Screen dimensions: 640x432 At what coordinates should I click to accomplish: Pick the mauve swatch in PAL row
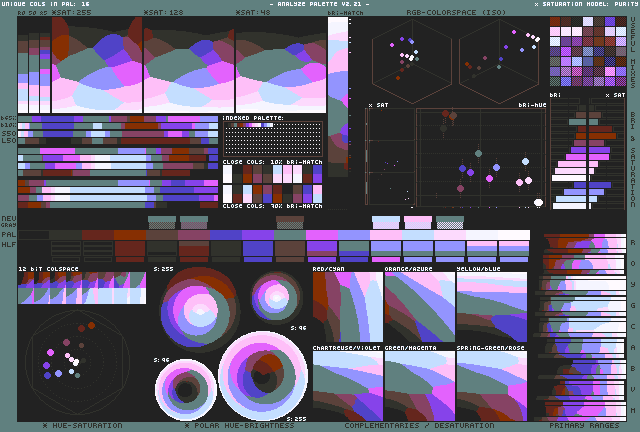pos(194,235)
